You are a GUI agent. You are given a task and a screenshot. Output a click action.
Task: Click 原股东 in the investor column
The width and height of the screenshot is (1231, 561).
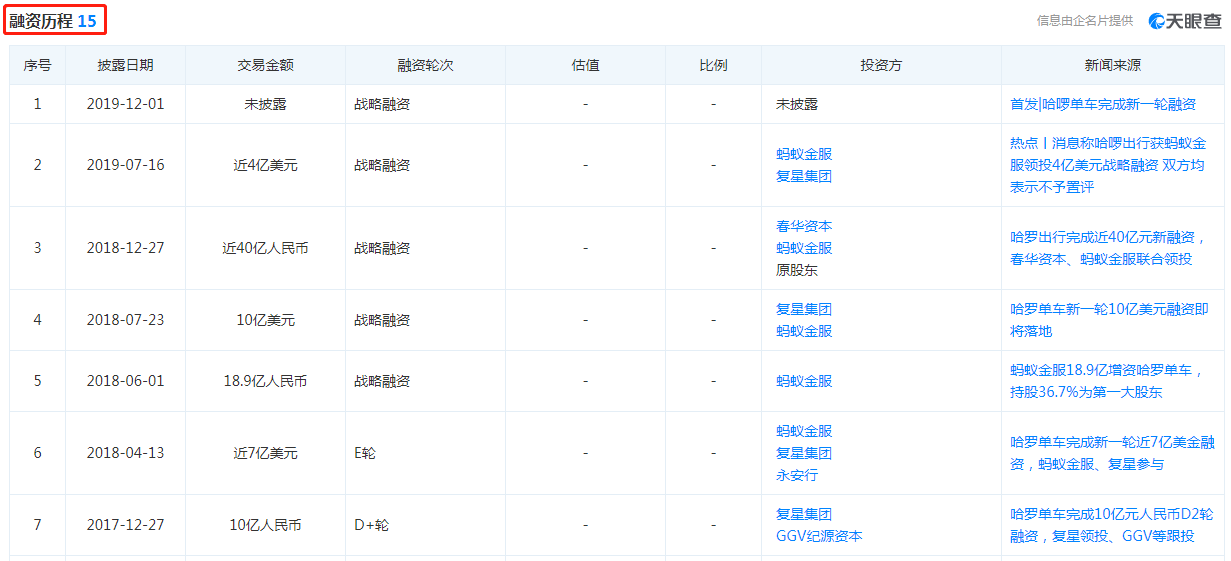coord(797,270)
